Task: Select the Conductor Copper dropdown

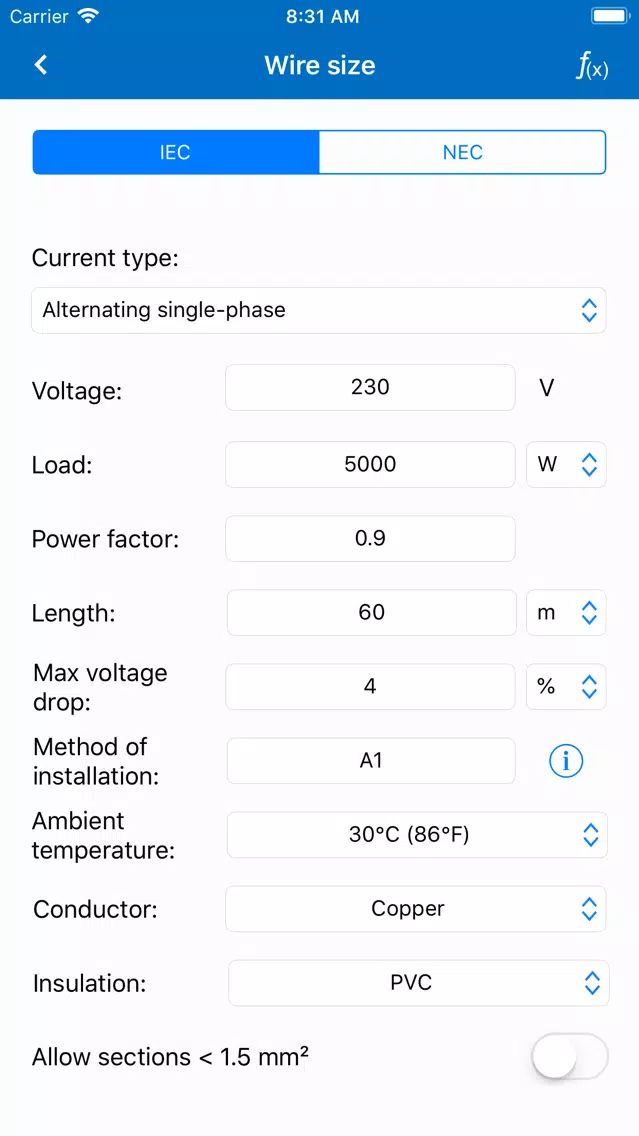Action: tap(416, 909)
